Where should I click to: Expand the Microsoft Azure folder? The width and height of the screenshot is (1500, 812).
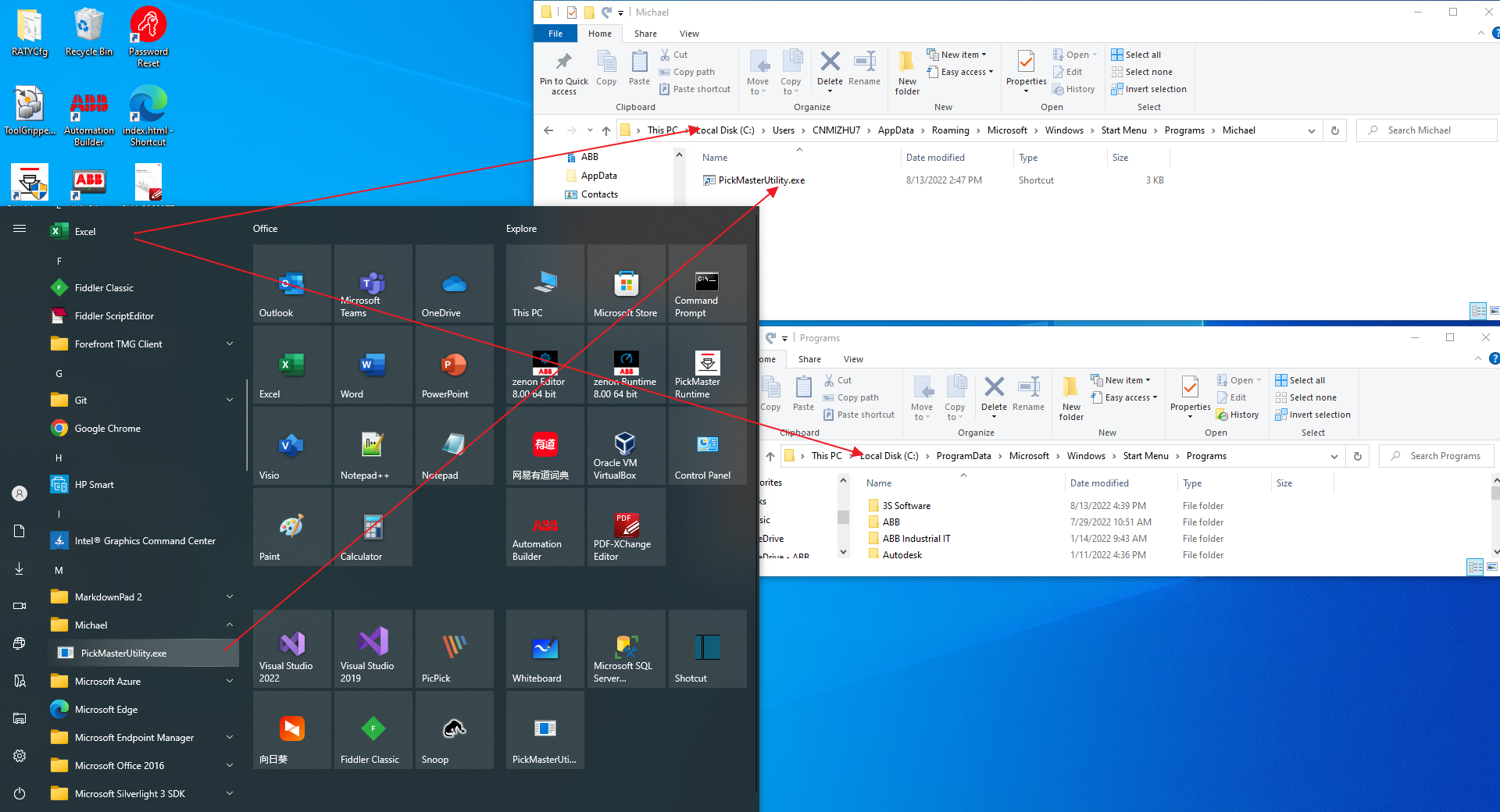(x=230, y=681)
